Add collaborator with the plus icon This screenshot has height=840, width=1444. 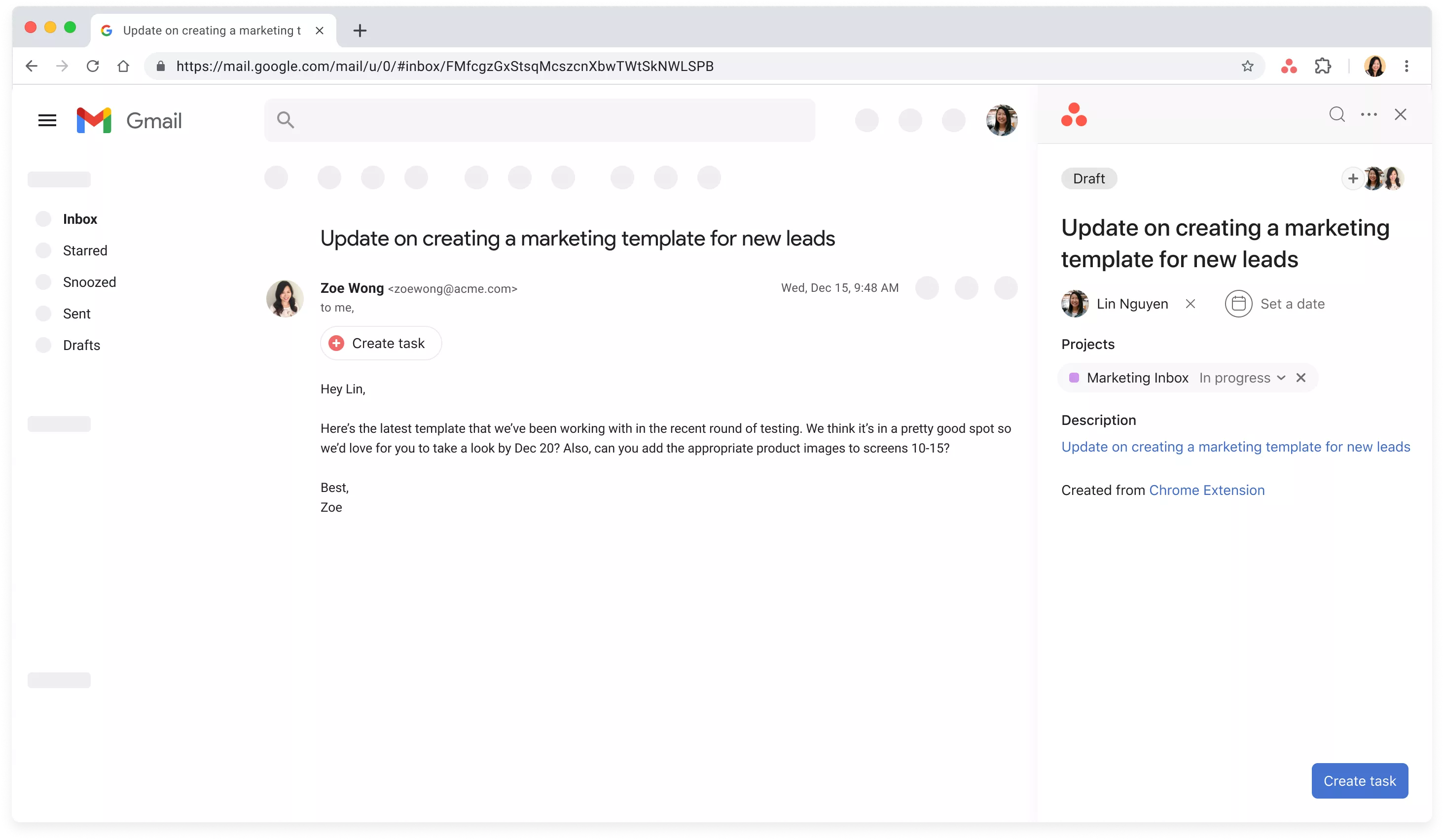(x=1352, y=178)
